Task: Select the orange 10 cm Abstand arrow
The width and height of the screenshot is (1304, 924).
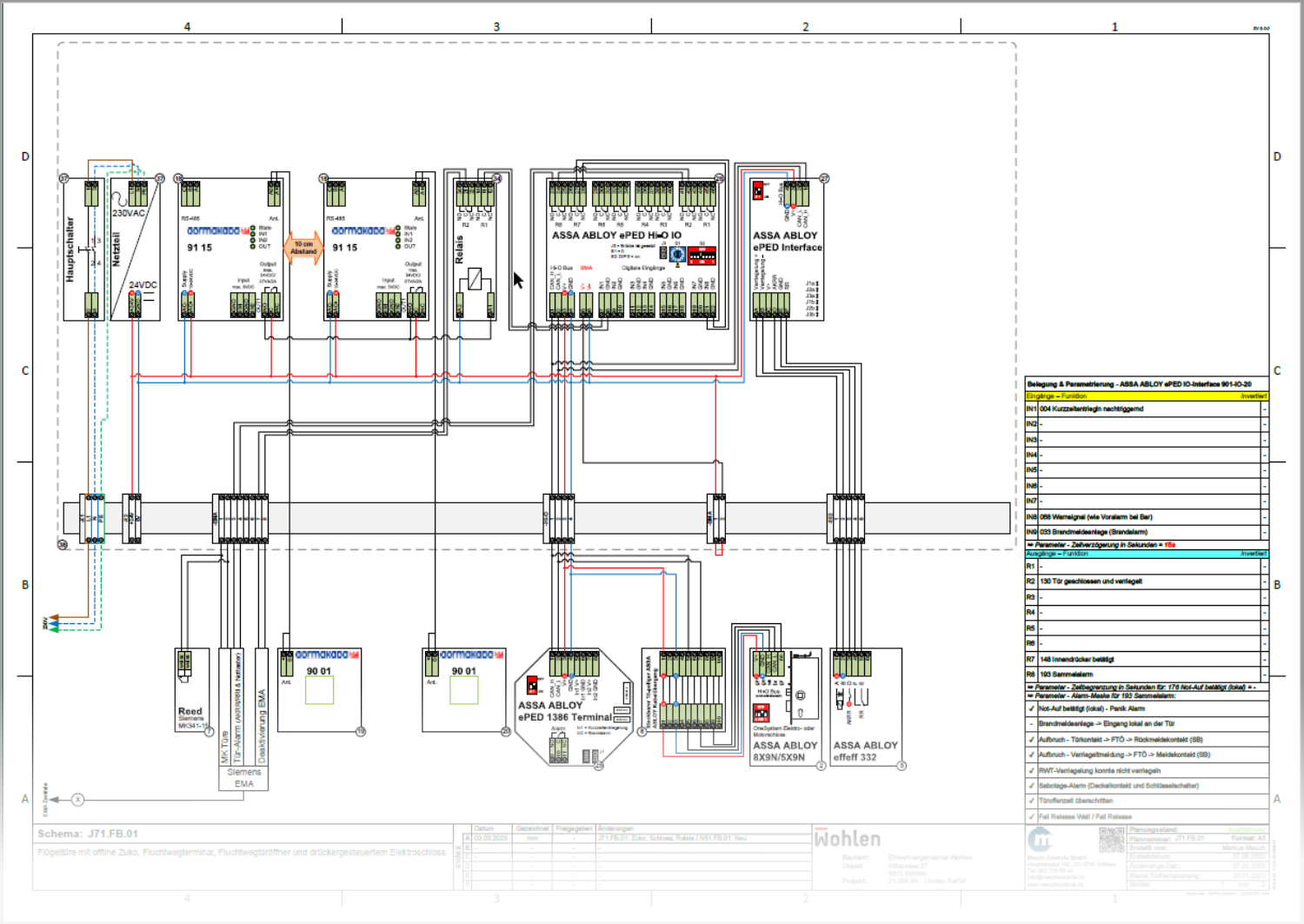Action: pos(303,248)
